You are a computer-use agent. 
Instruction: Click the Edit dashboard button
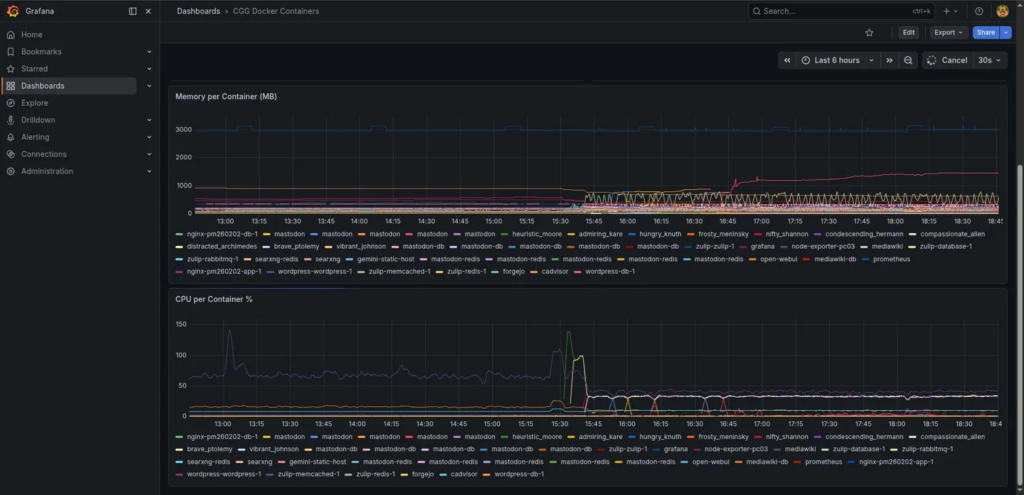(908, 32)
